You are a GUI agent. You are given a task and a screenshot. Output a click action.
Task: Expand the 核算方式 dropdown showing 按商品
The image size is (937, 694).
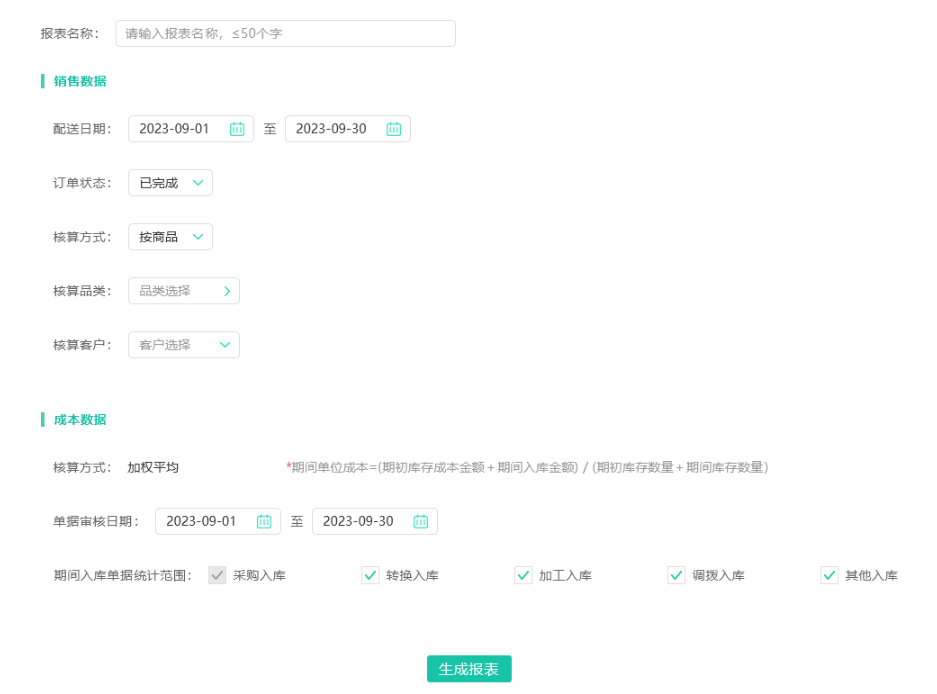pyautogui.click(x=170, y=237)
